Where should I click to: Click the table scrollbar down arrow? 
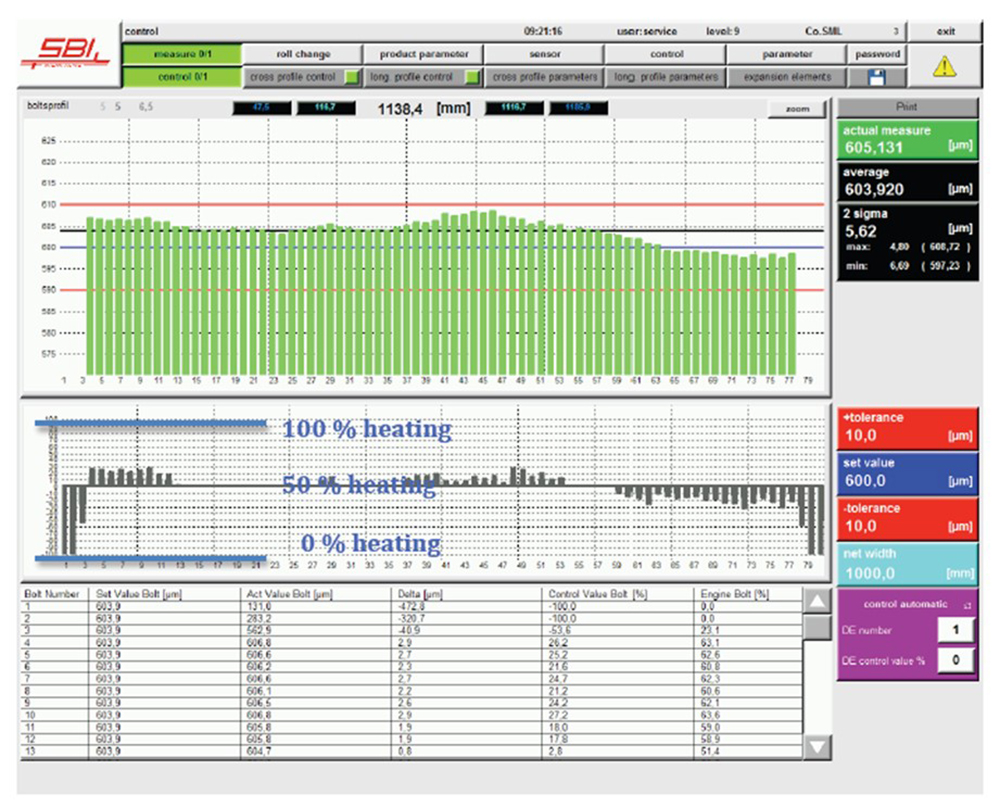[x=817, y=746]
